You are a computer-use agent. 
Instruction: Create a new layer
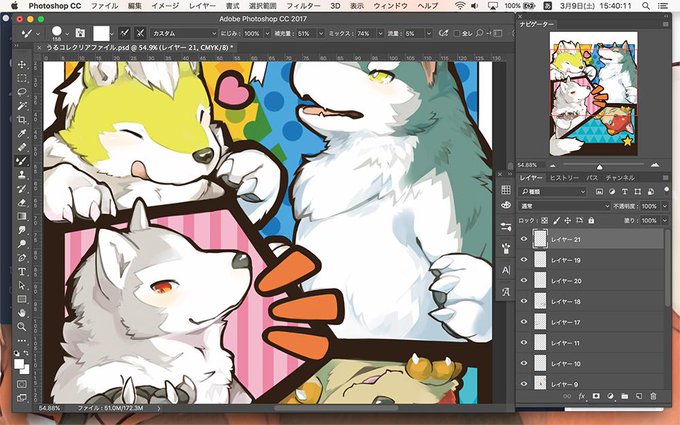click(639, 396)
